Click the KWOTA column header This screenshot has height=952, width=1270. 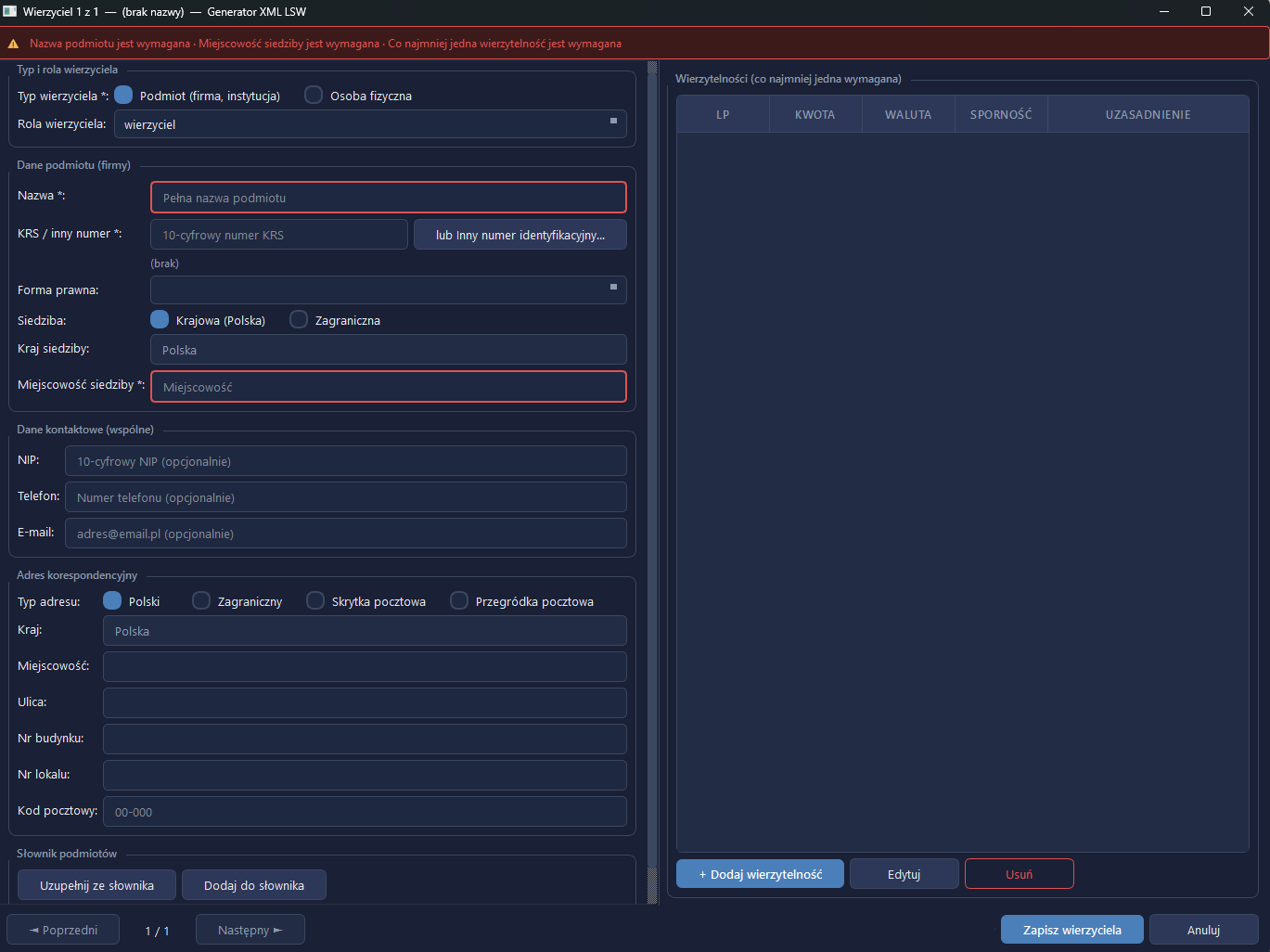[x=815, y=115]
